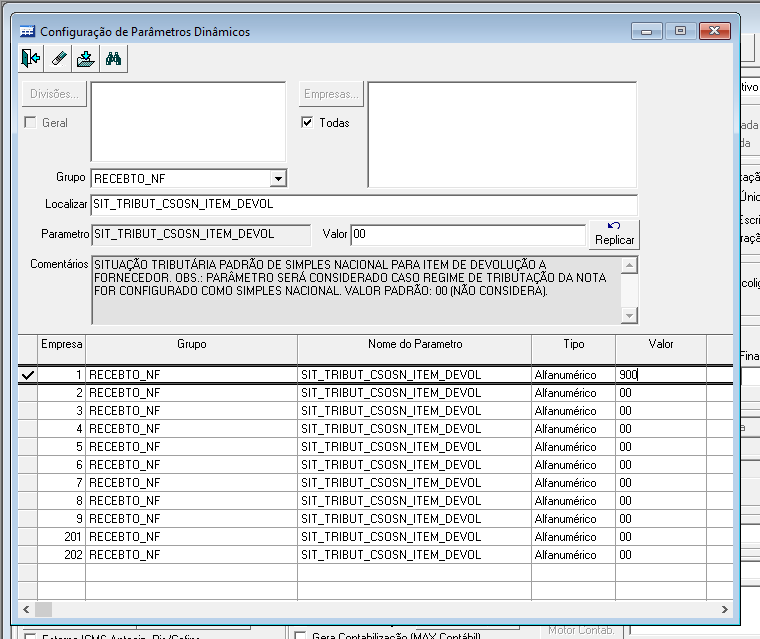Click parameter name cell in Empresa 202 row

pyautogui.click(x=415, y=555)
